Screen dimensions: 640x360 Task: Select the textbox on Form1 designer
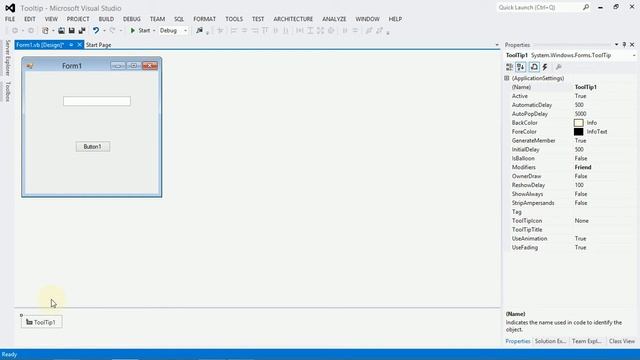[x=97, y=101]
